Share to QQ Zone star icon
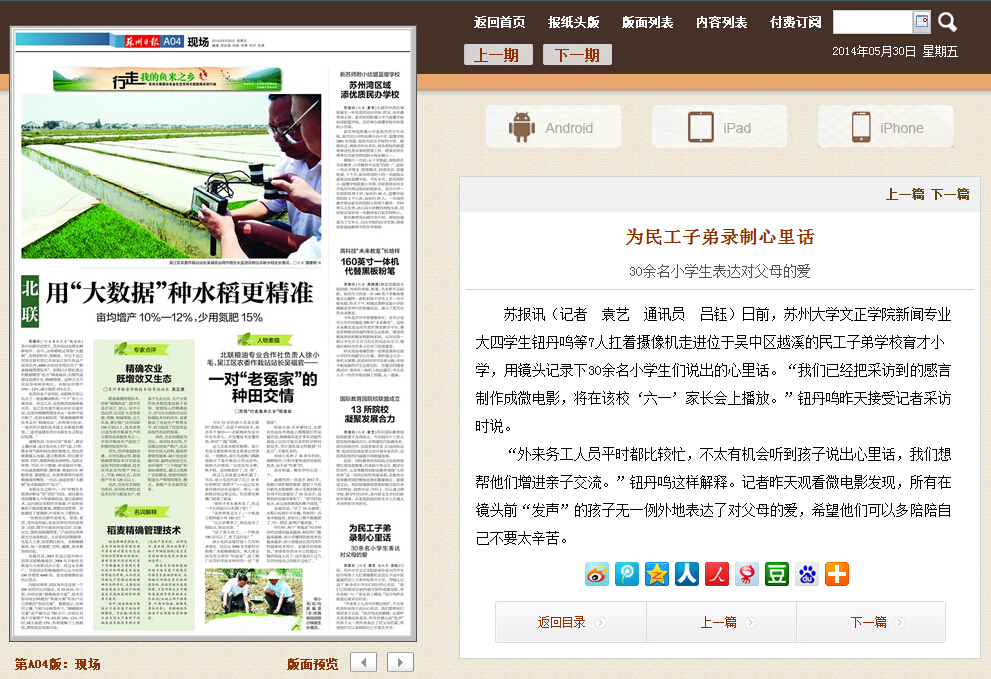 tap(657, 574)
